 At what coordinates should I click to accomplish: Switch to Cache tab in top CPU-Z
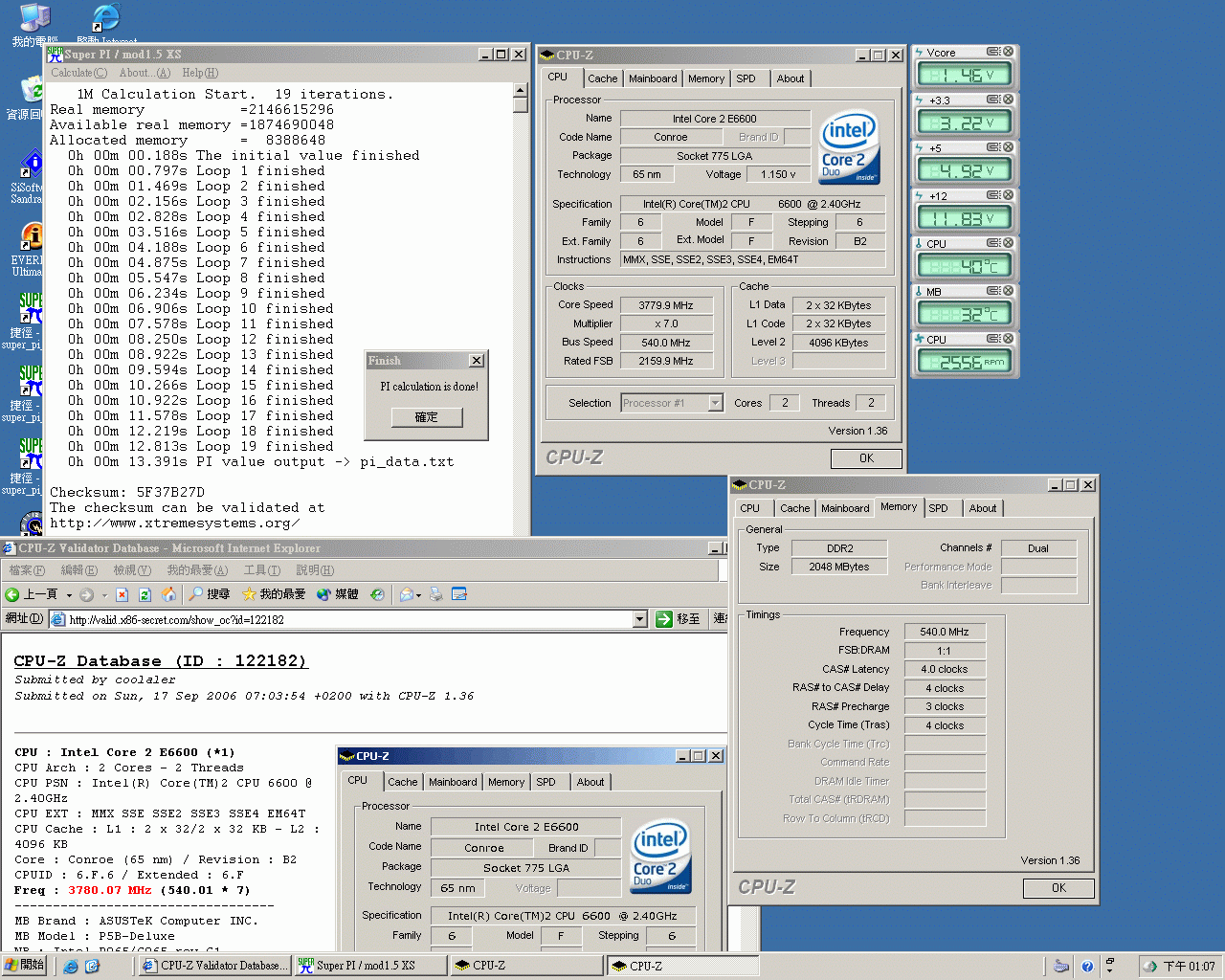[x=603, y=79]
